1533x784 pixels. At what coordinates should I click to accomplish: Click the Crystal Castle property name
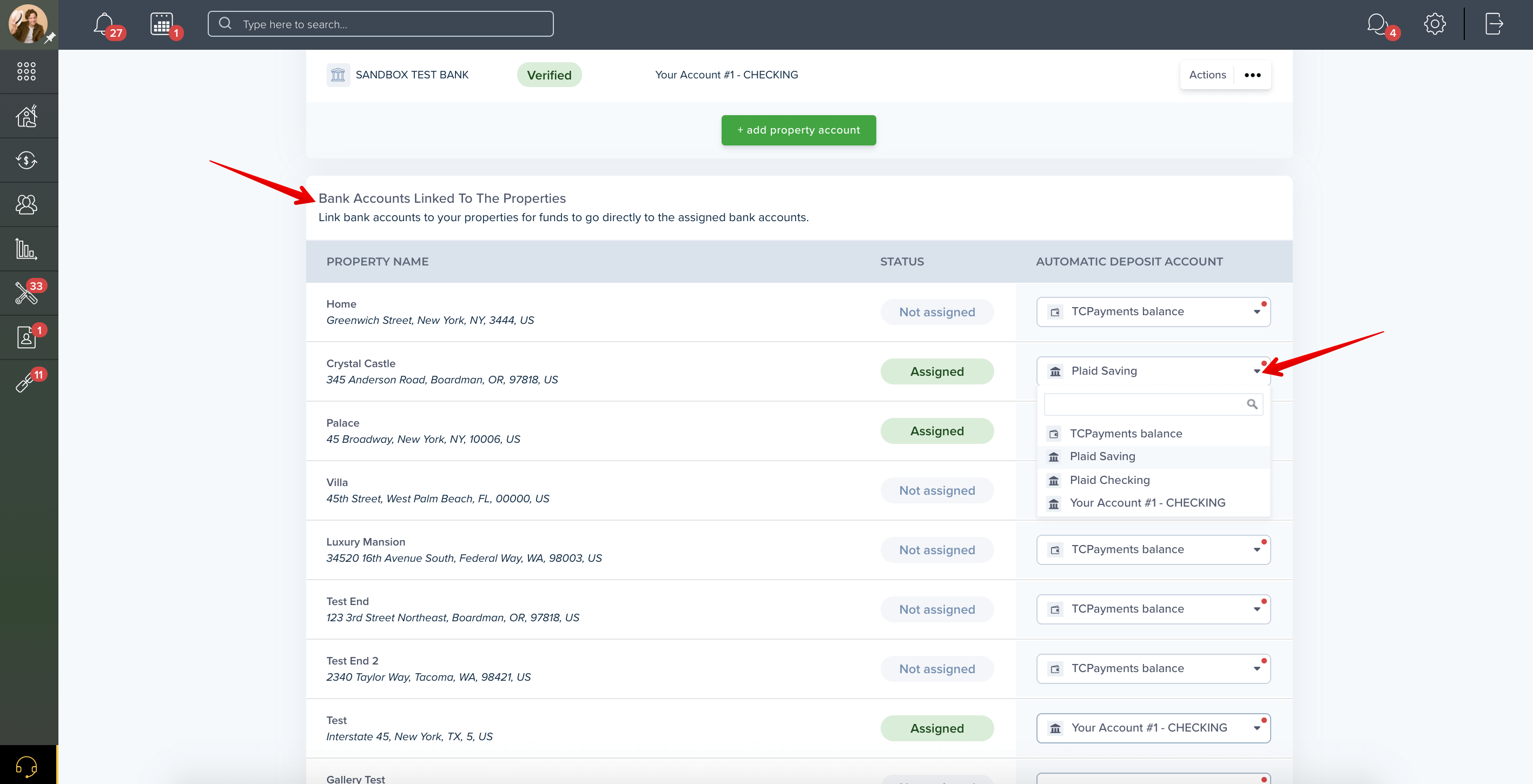[x=361, y=363]
